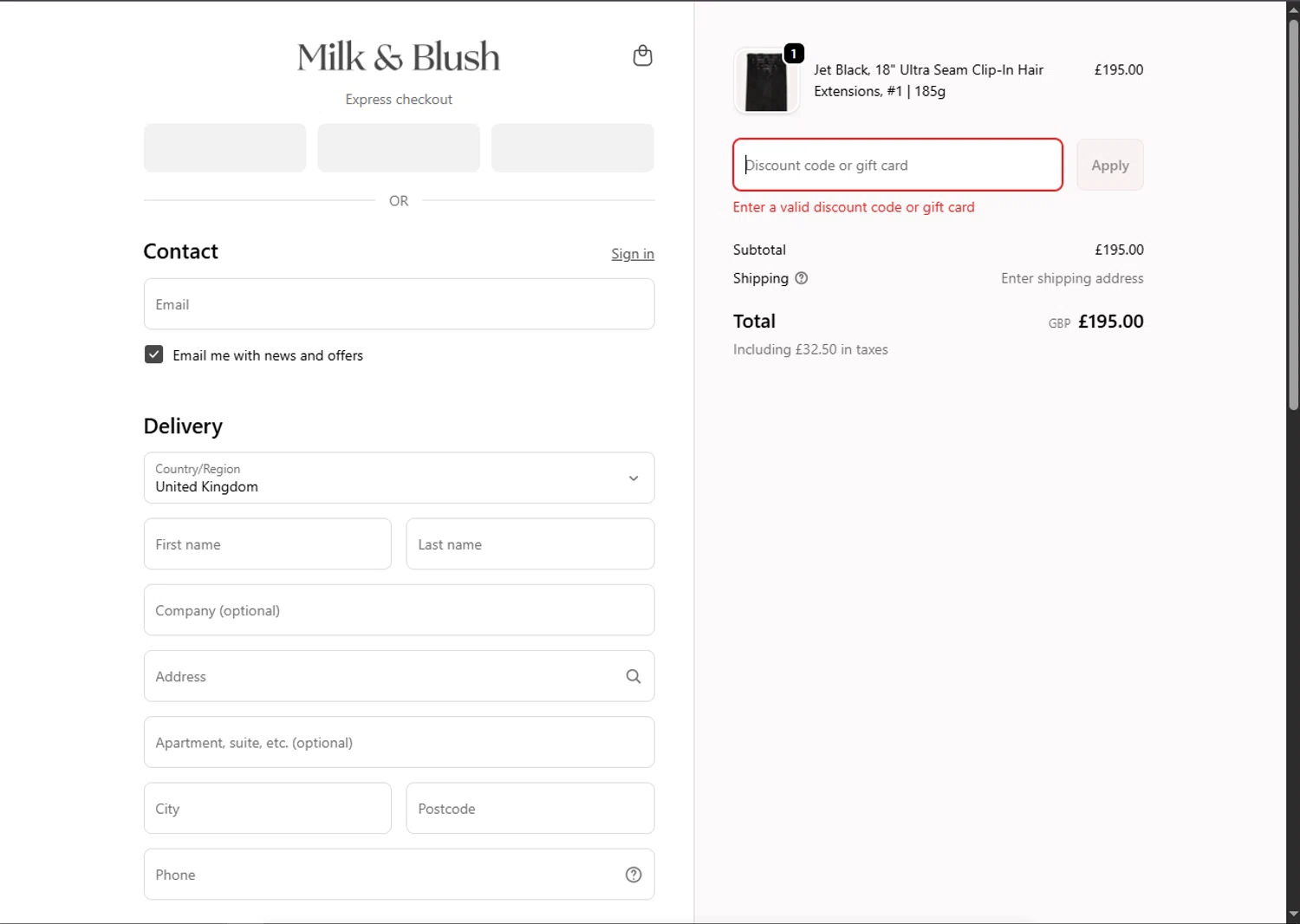Screen dimensions: 1300x924
Task: Focus the Apartment, suite, etc. field
Action: pyautogui.click(x=399, y=742)
